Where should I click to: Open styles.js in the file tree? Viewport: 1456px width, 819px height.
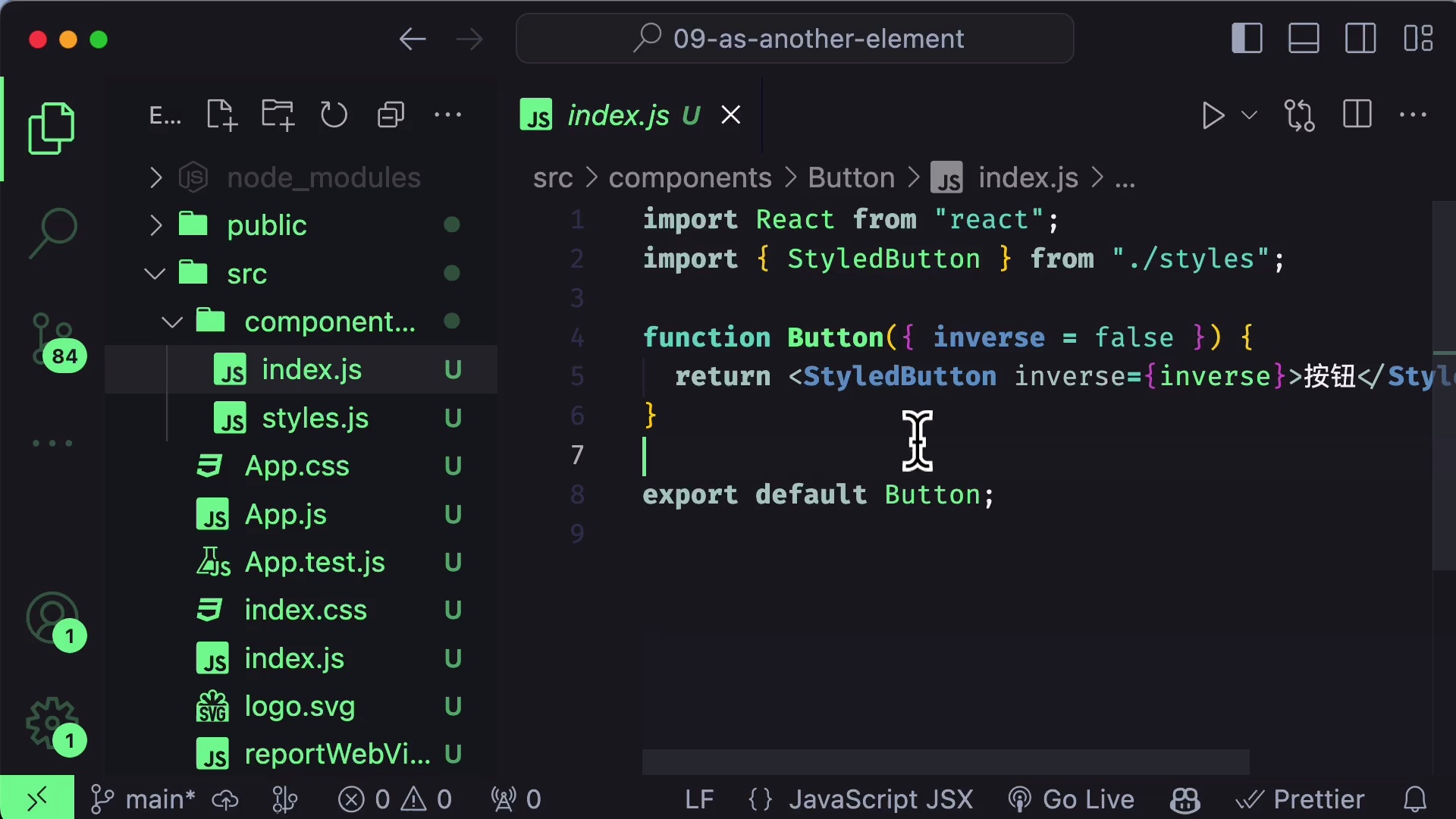click(315, 418)
